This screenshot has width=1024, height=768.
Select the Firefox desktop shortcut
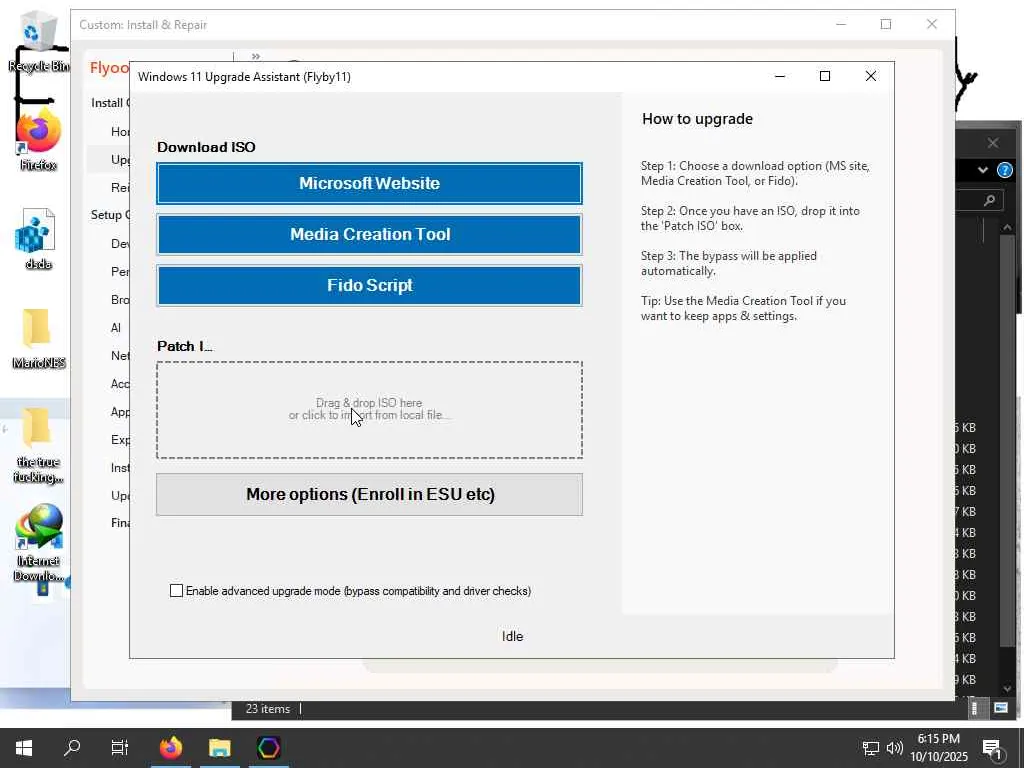[38, 140]
